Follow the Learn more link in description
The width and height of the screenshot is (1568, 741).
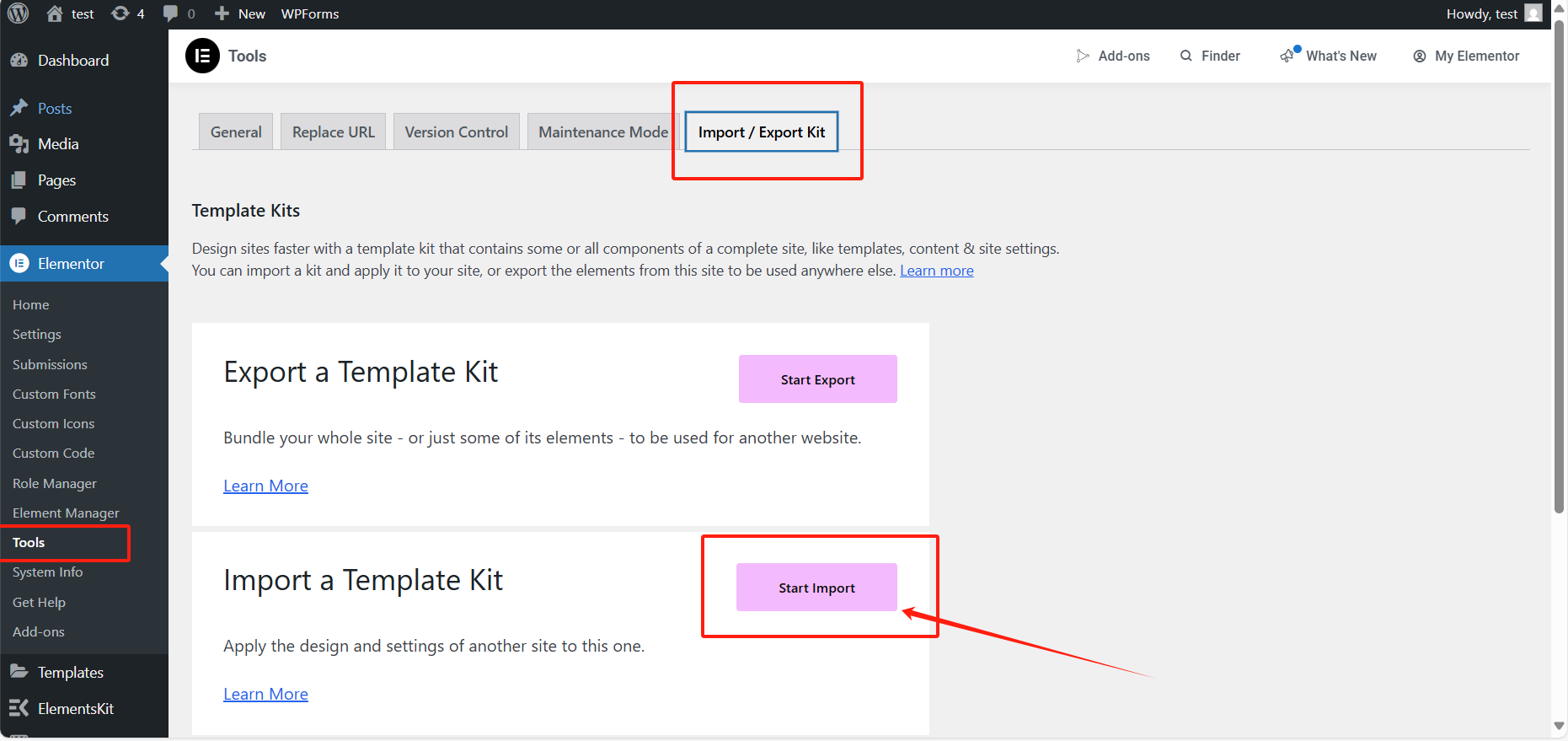pyautogui.click(x=936, y=271)
